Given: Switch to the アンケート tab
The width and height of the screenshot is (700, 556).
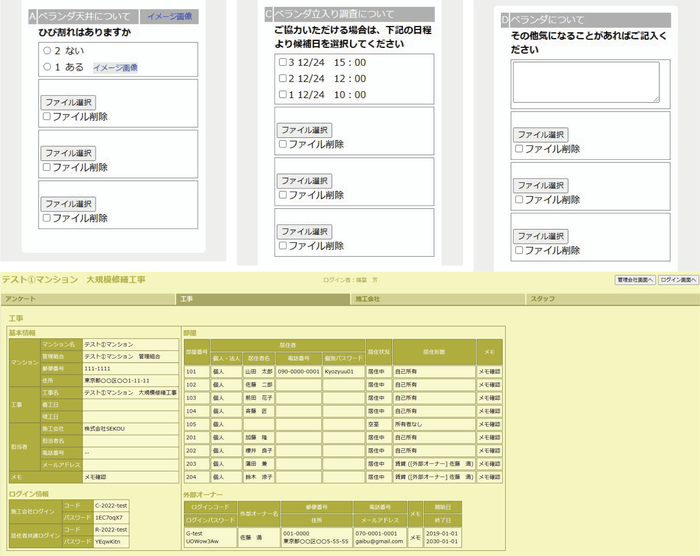Looking at the screenshot, I should coord(20,298).
